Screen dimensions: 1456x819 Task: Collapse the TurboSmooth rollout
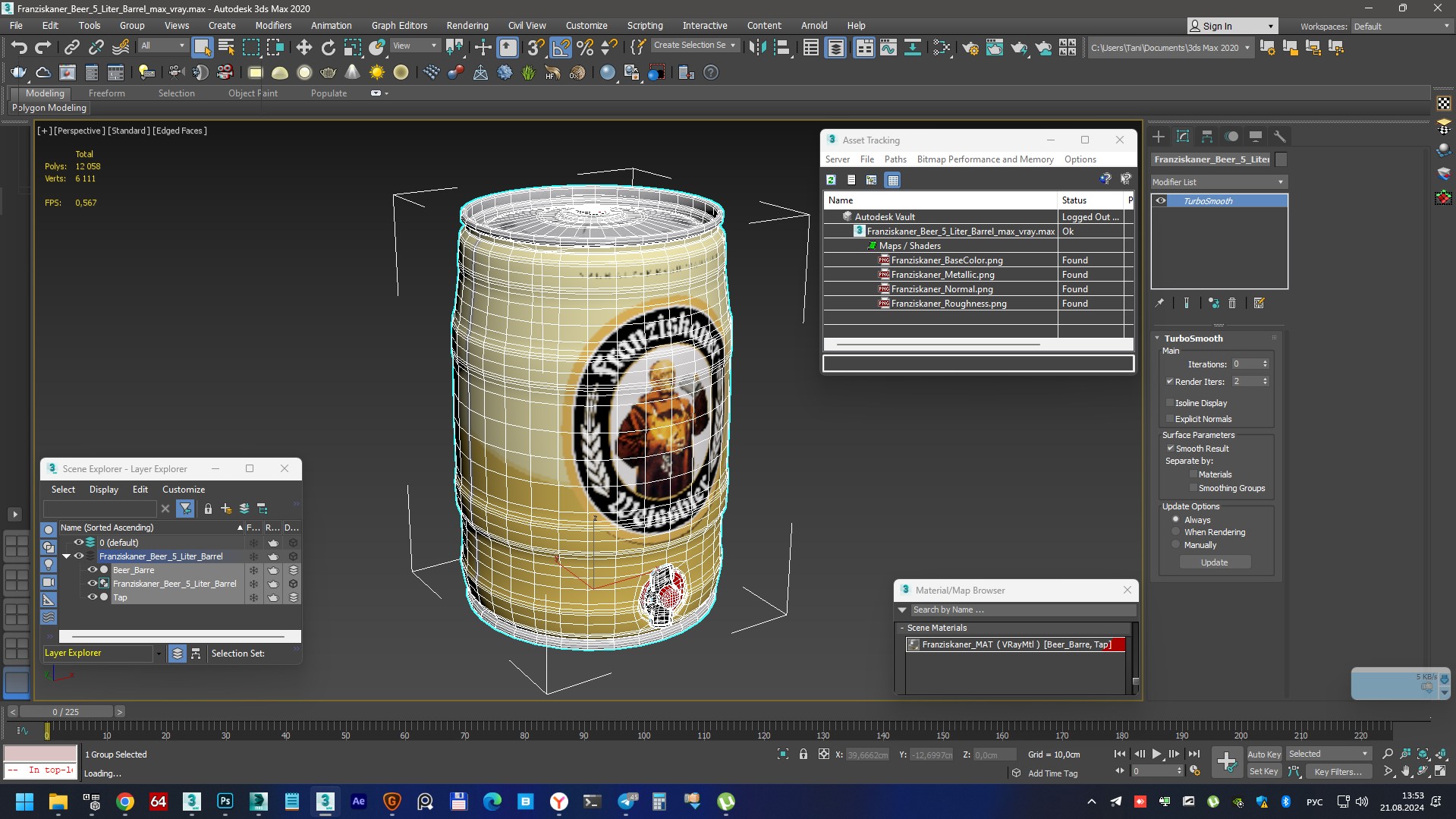pos(1158,338)
